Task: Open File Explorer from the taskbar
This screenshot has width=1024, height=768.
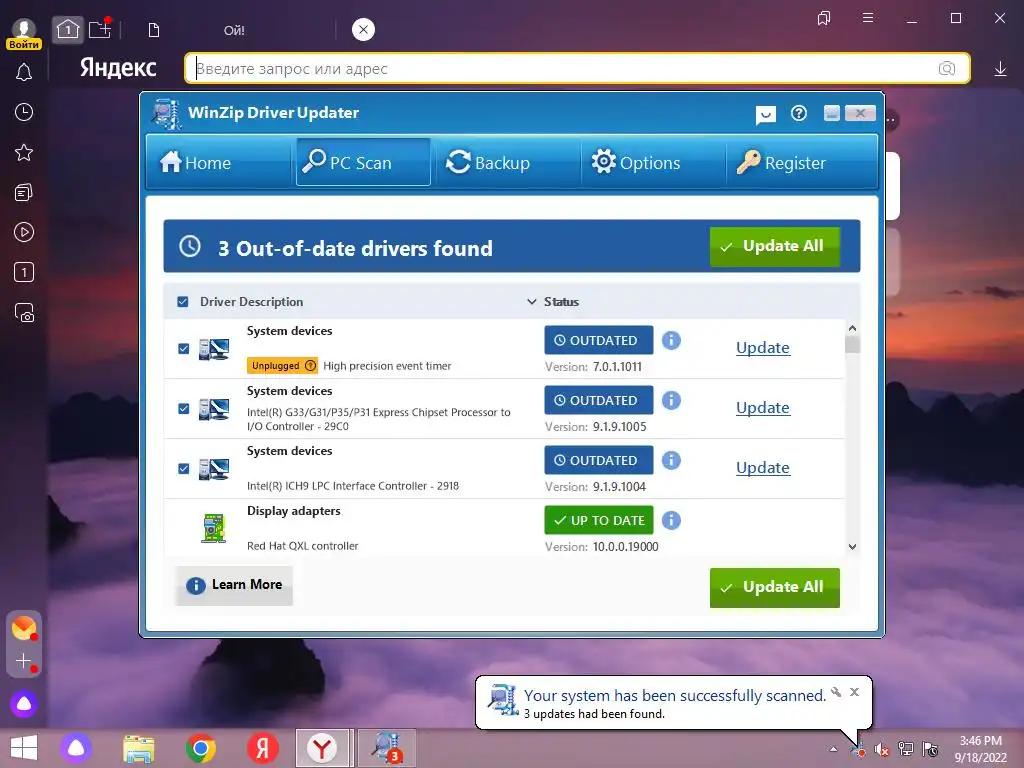Action: tap(138, 748)
